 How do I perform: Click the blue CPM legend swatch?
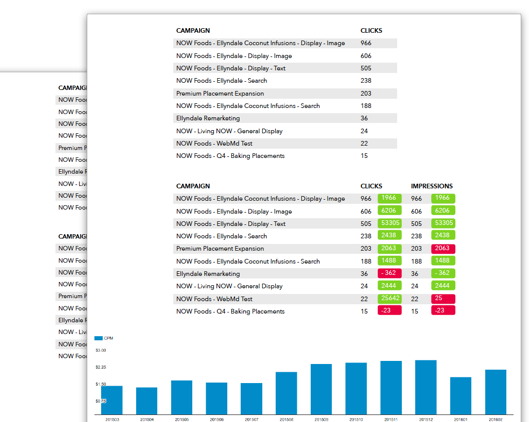[99, 338]
